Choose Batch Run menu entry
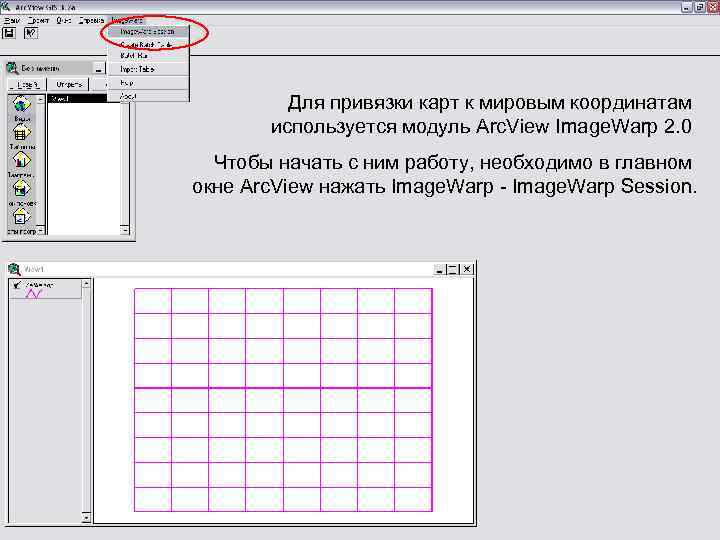This screenshot has width=720, height=540. tap(147, 56)
